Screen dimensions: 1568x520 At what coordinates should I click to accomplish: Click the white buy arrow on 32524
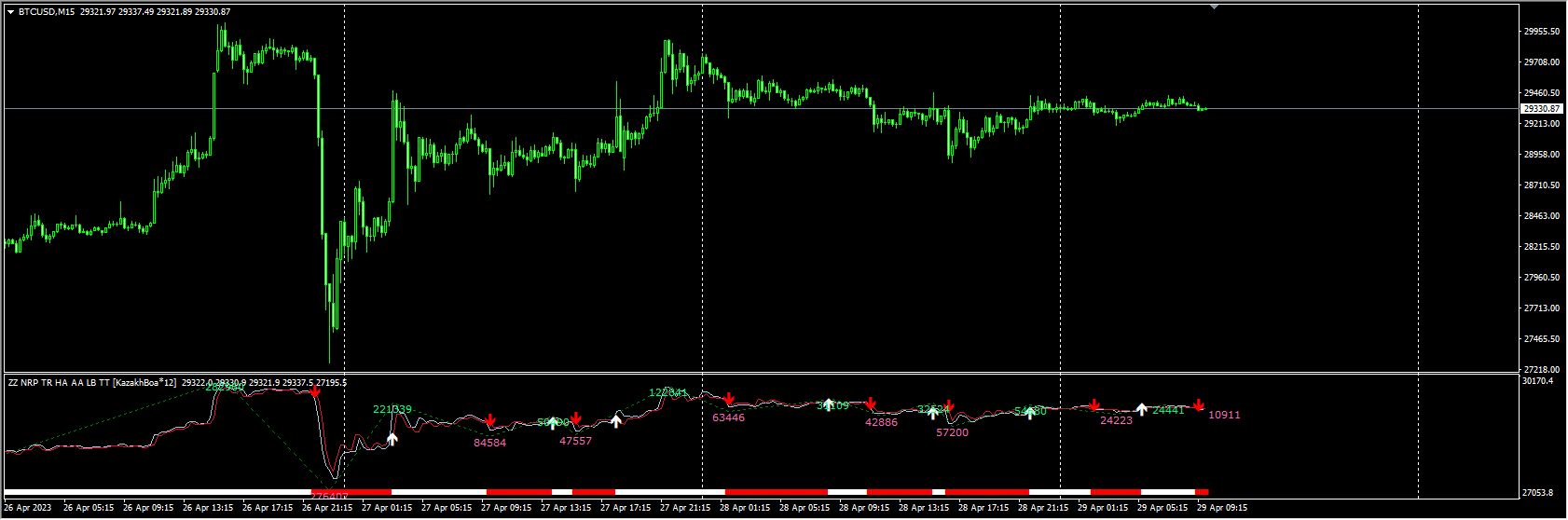tap(933, 413)
